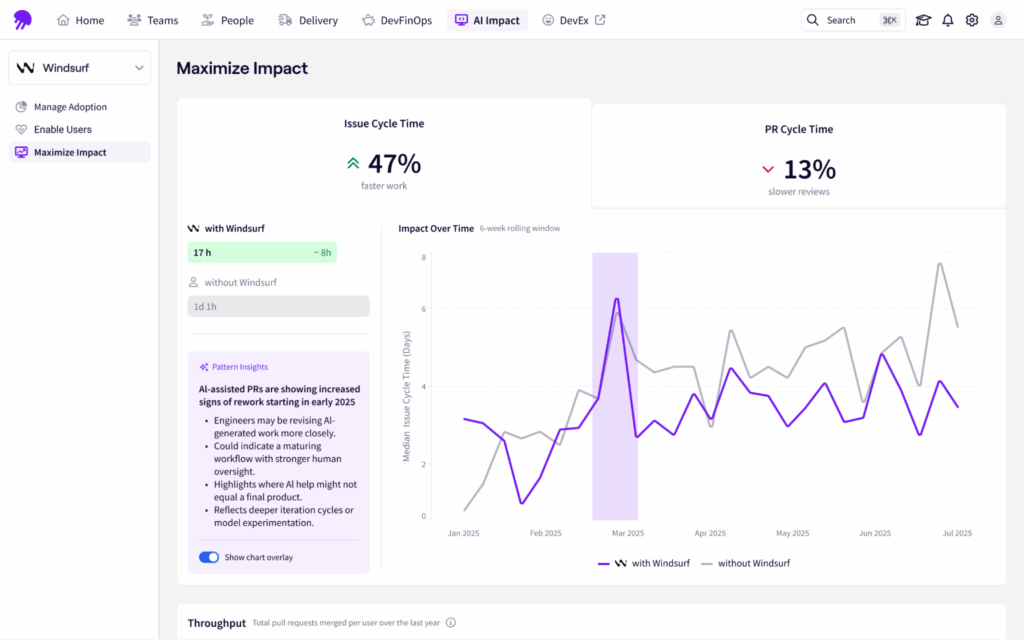Screen dimensions: 1024x640
Task: Disable the Show chart overlay toggle
Action: click(x=209, y=557)
